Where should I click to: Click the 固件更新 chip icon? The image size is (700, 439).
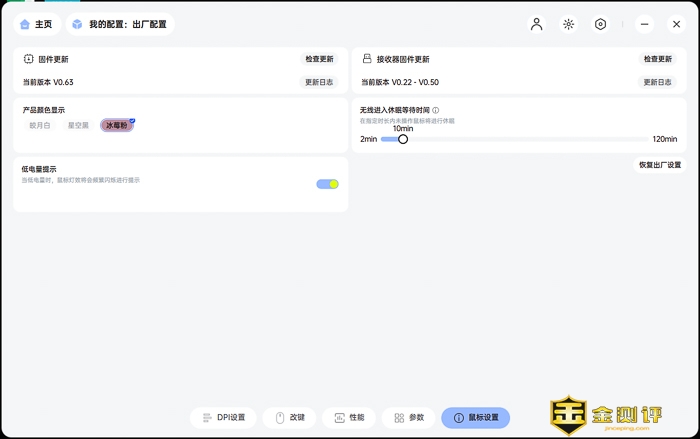[29, 59]
